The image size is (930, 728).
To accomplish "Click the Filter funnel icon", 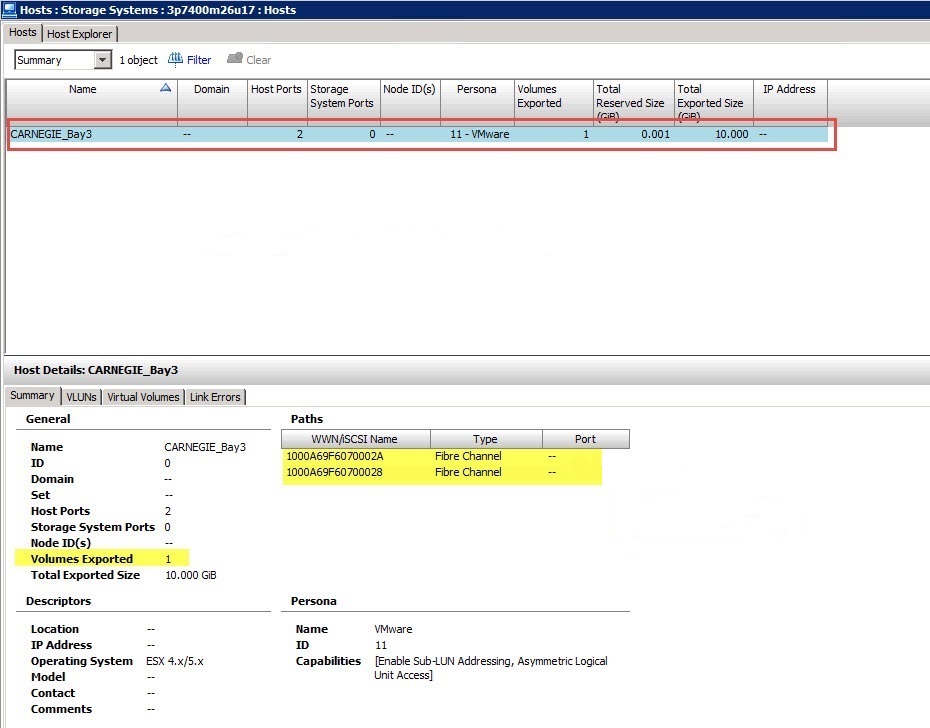I will click(175, 60).
